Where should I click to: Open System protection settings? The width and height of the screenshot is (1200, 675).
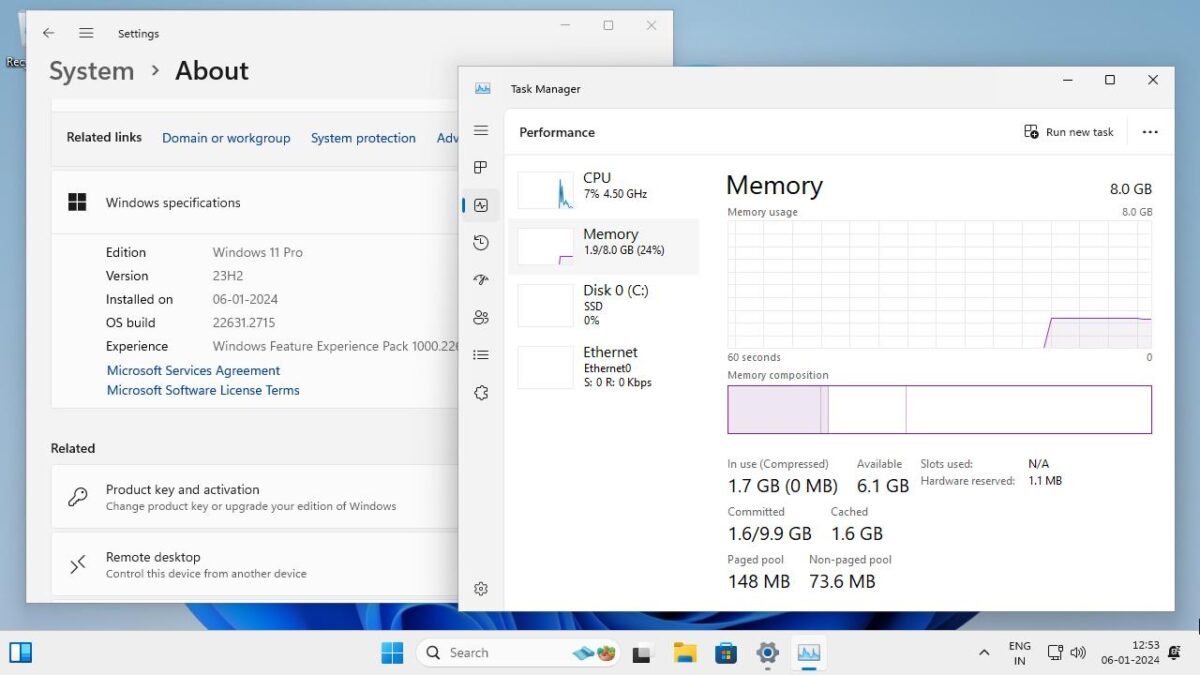363,138
